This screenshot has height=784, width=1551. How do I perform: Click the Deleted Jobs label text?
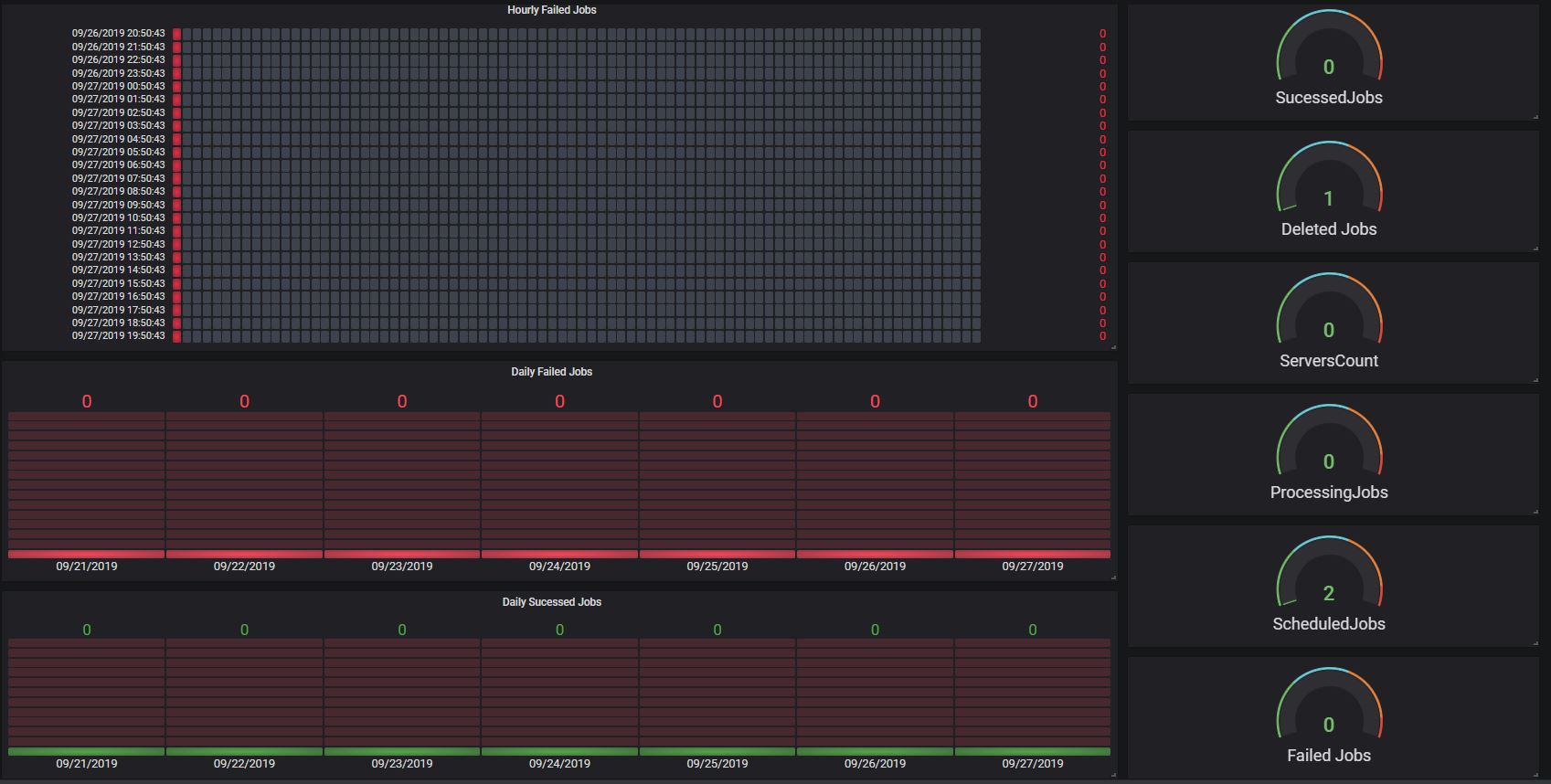click(x=1329, y=229)
